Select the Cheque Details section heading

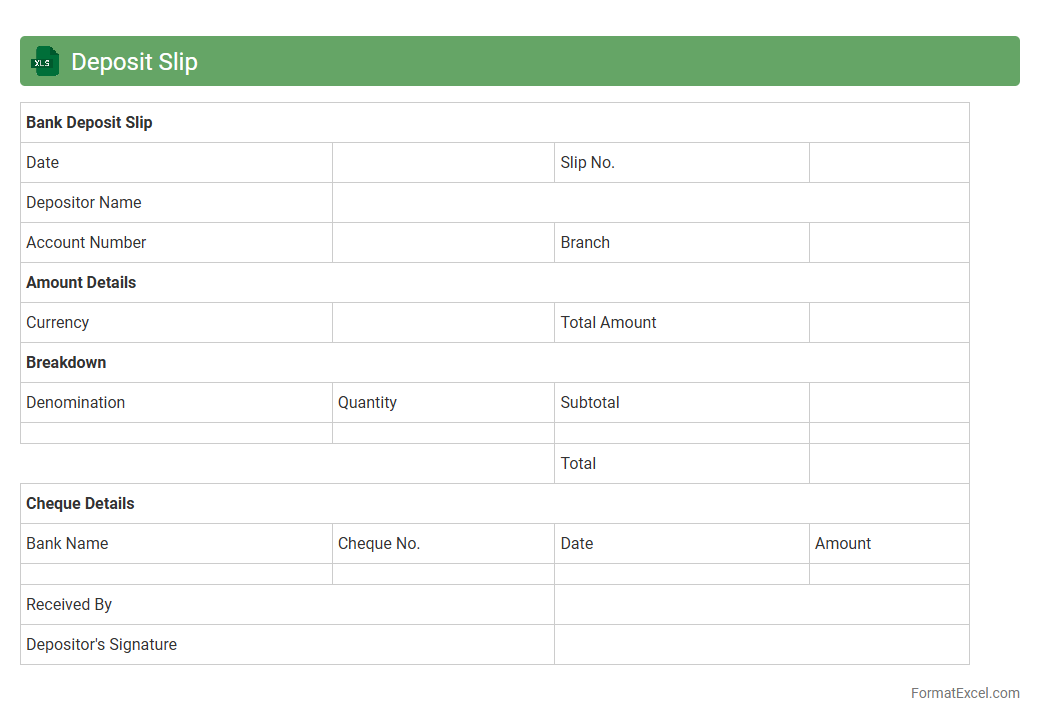pyautogui.click(x=80, y=504)
